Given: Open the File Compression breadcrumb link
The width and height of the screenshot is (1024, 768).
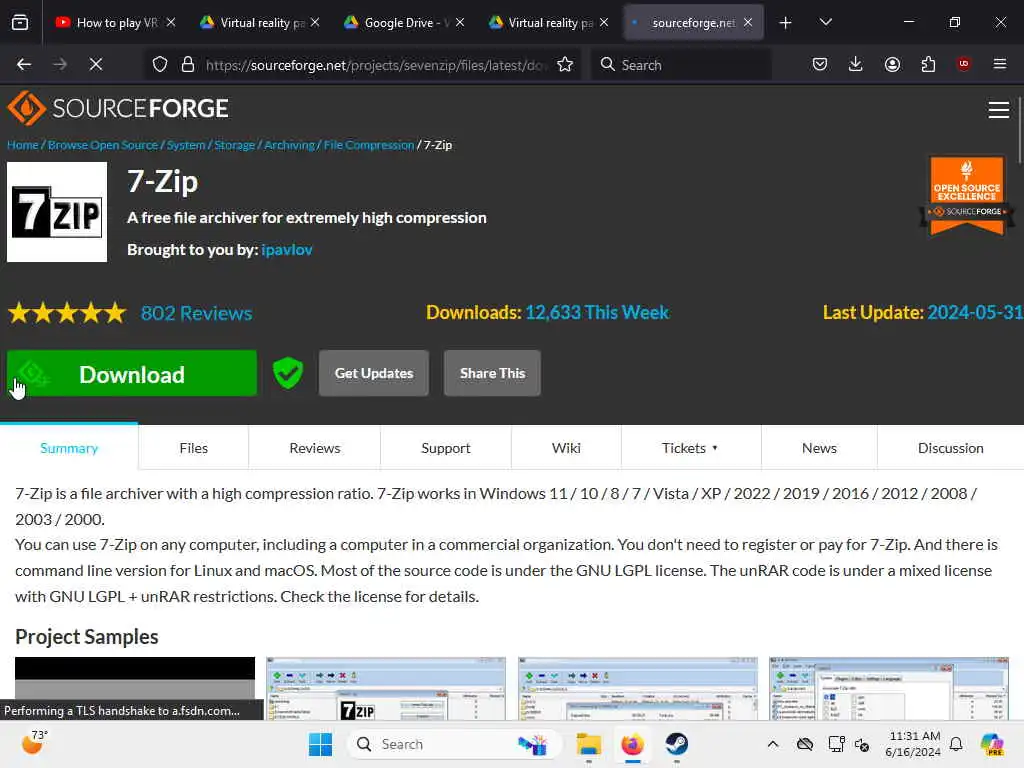Looking at the screenshot, I should (369, 145).
